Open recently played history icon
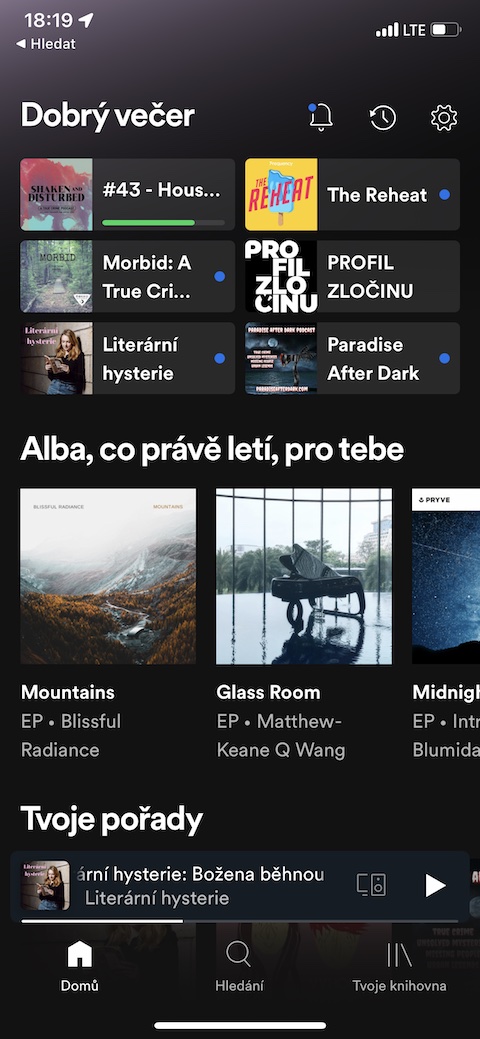The height and width of the screenshot is (1039, 480). (383, 118)
